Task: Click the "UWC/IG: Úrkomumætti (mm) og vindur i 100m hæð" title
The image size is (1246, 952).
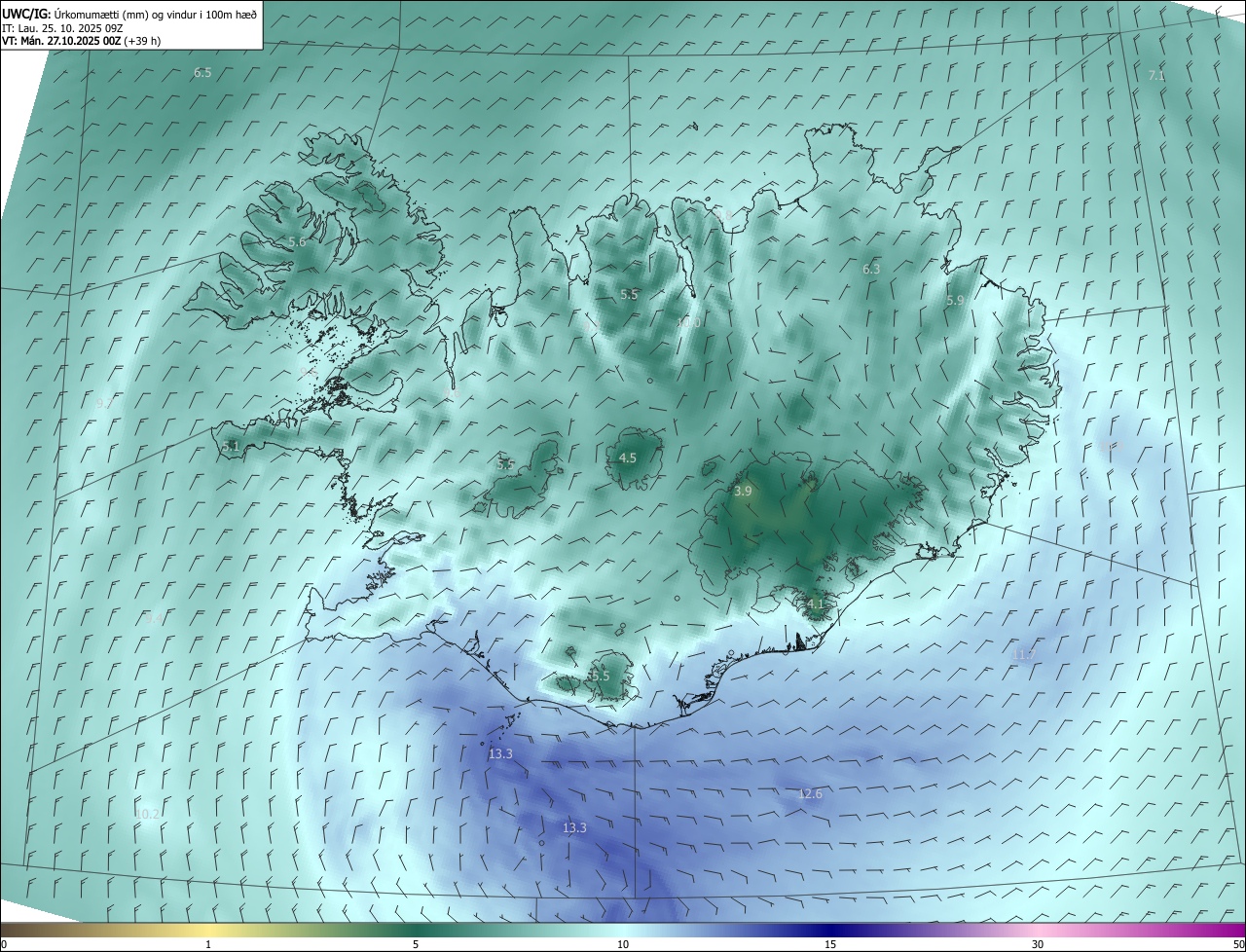Action: point(129,13)
